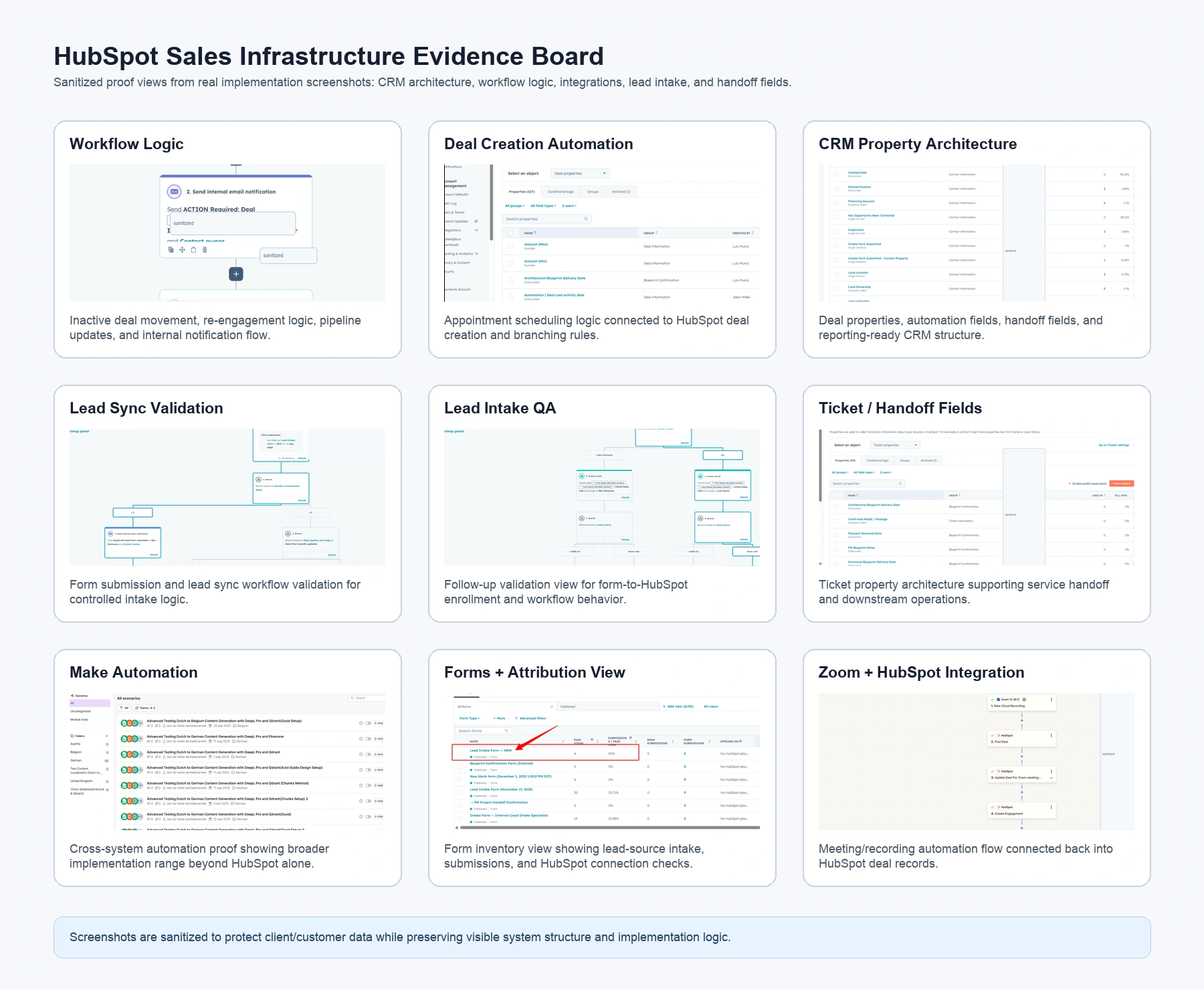
Task: Tick the select-all checkbox in the Ticket properties table
Action: 836,496
